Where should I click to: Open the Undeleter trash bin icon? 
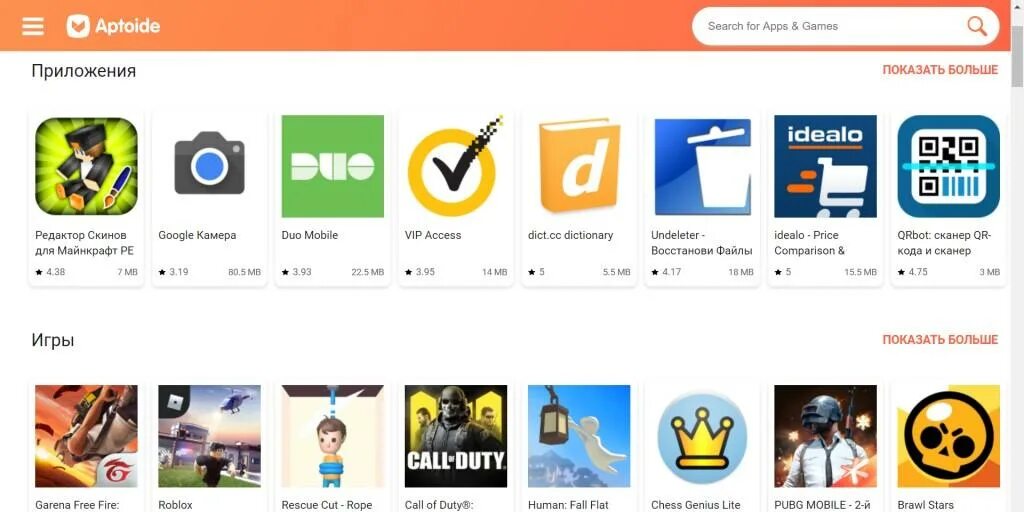coord(702,166)
